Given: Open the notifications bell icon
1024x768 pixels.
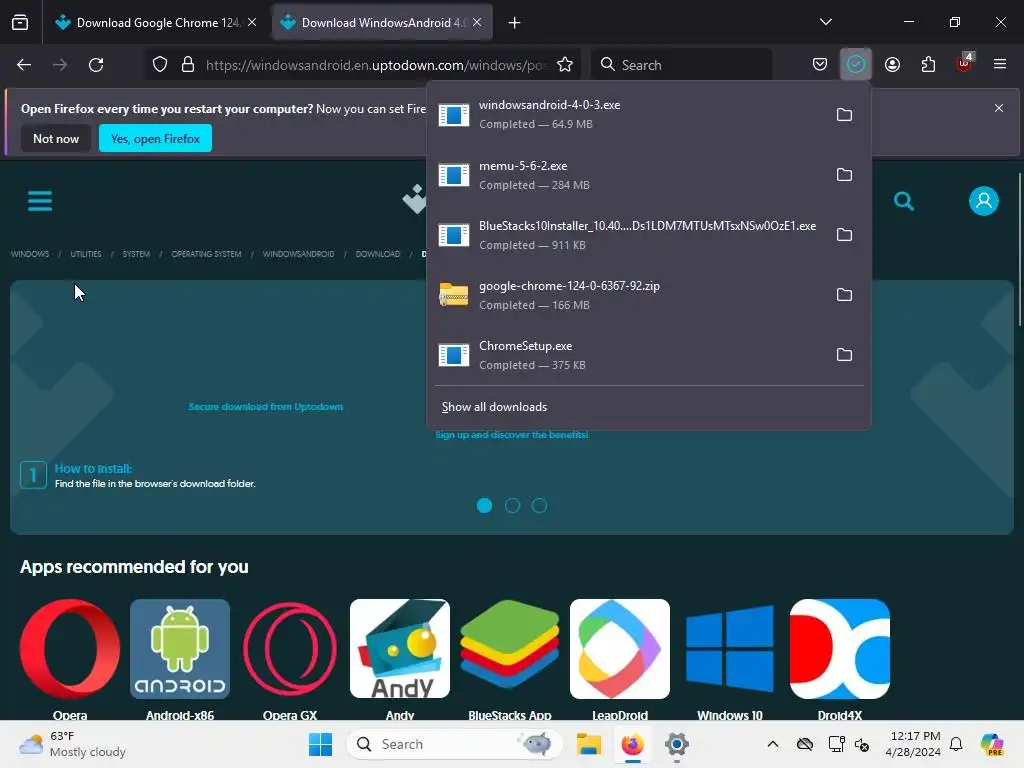Looking at the screenshot, I should click(956, 744).
